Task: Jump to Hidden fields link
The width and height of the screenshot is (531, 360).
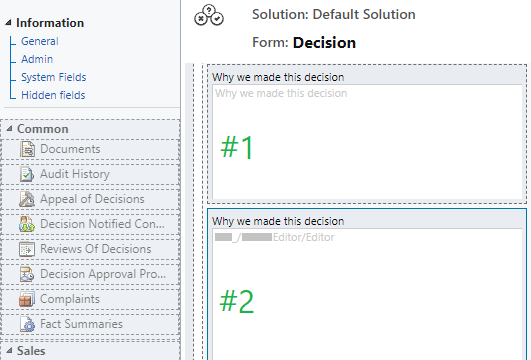Action: [53, 95]
